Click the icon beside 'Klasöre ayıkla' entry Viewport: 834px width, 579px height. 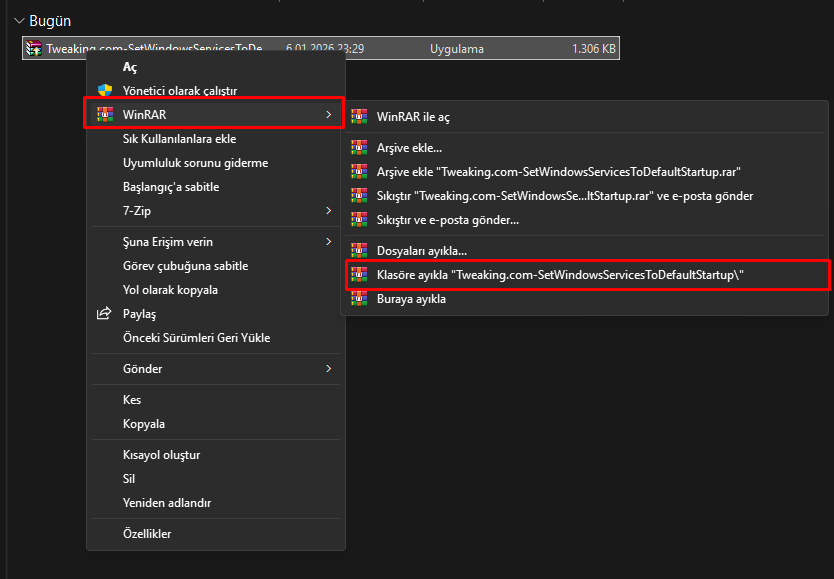(359, 275)
